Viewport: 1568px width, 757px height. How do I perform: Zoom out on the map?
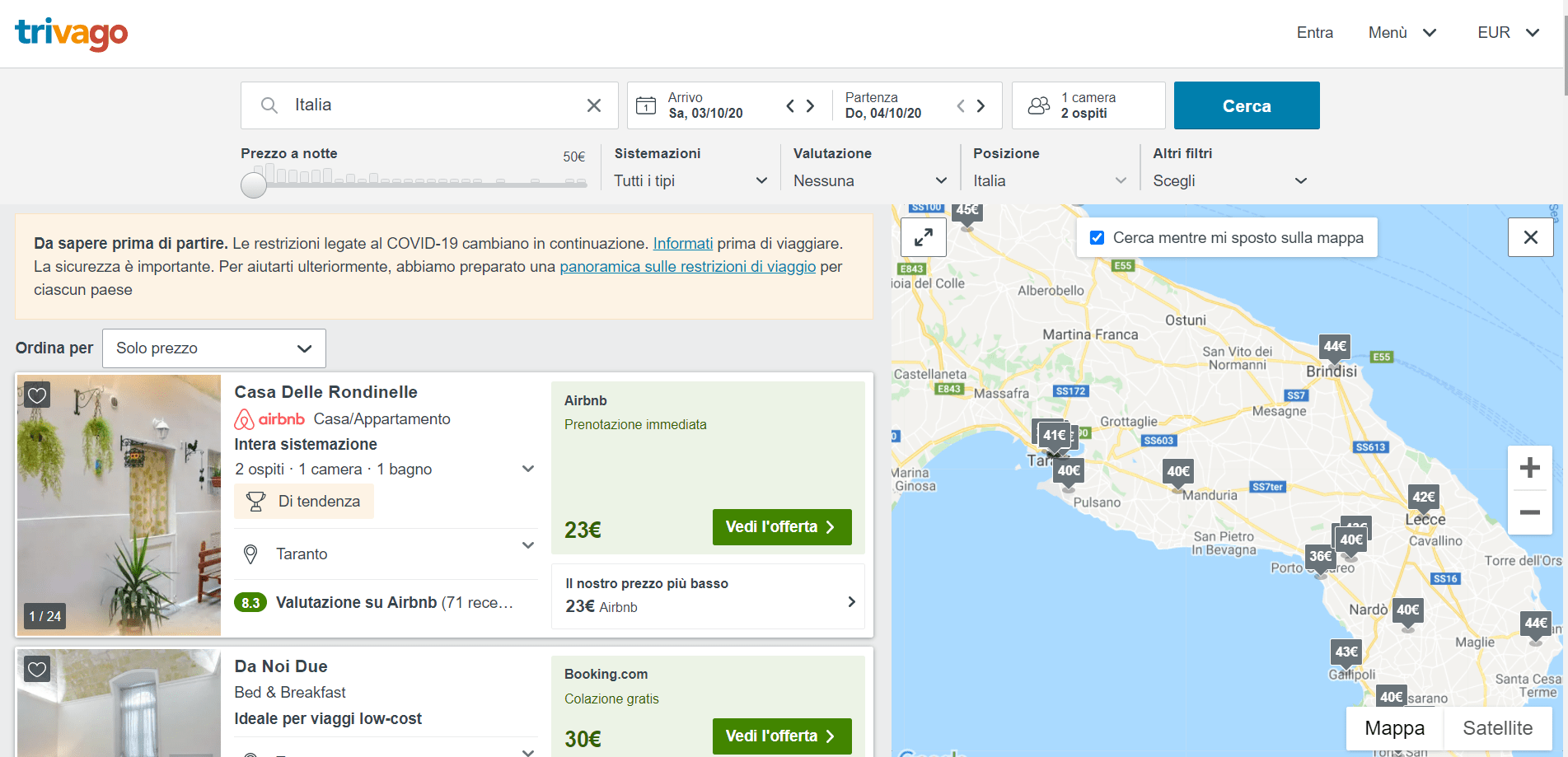(1530, 512)
